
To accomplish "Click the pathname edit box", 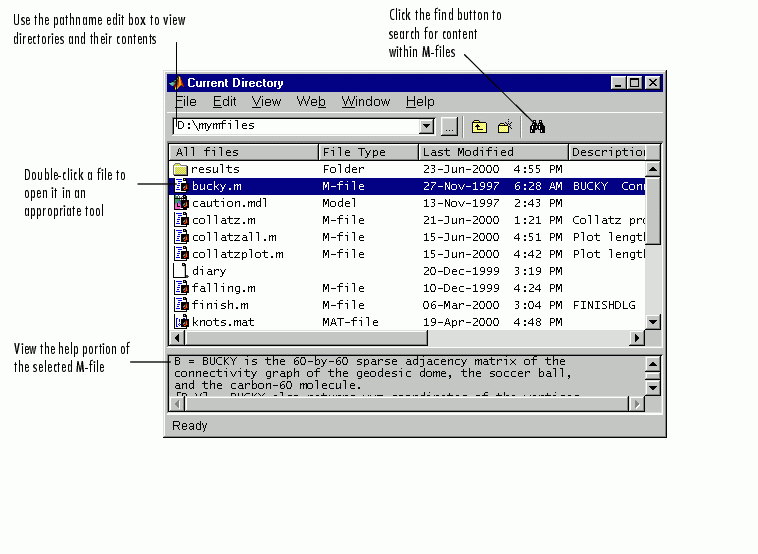I will tap(295, 126).
